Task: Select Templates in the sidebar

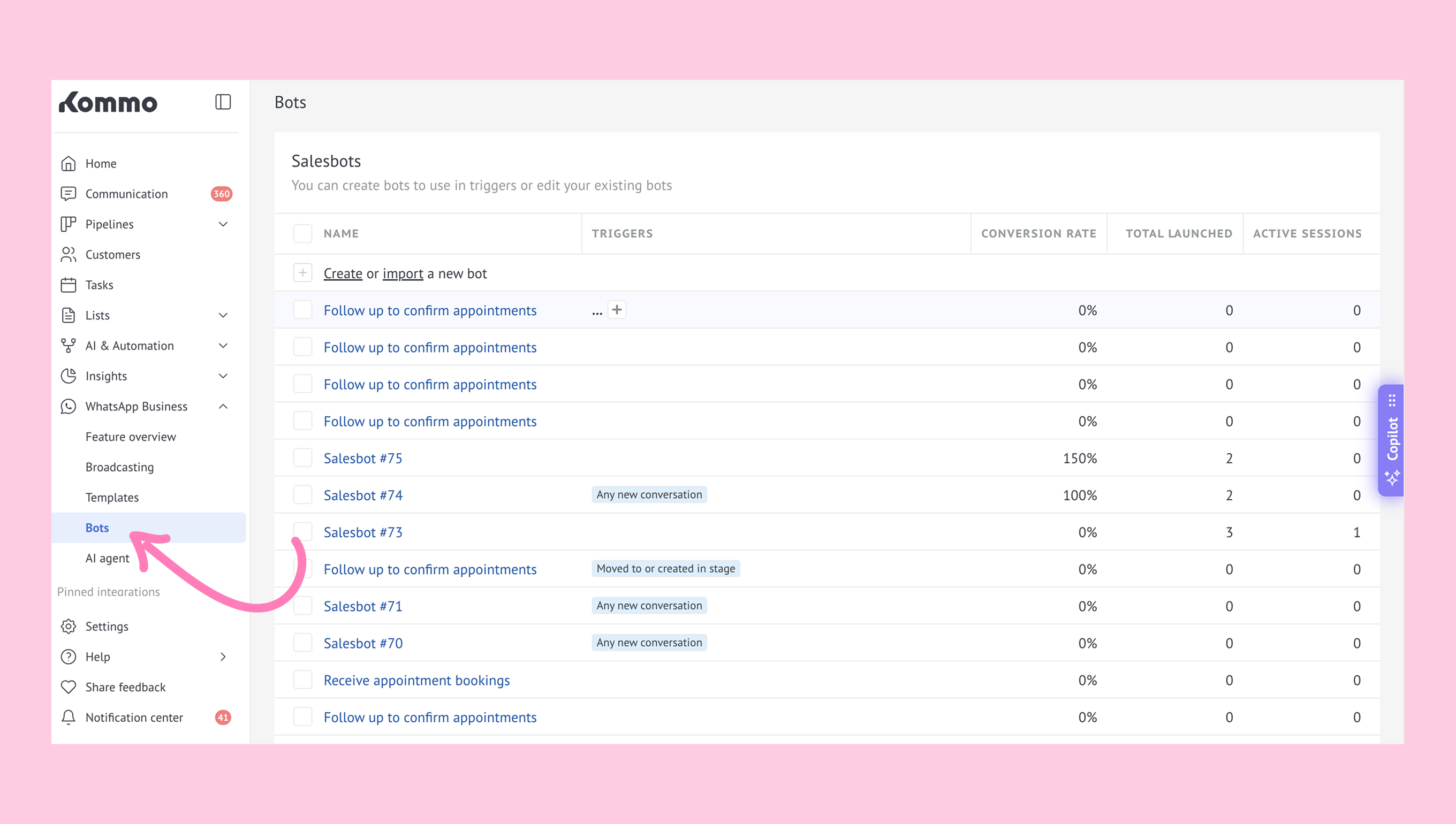Action: 112,498
